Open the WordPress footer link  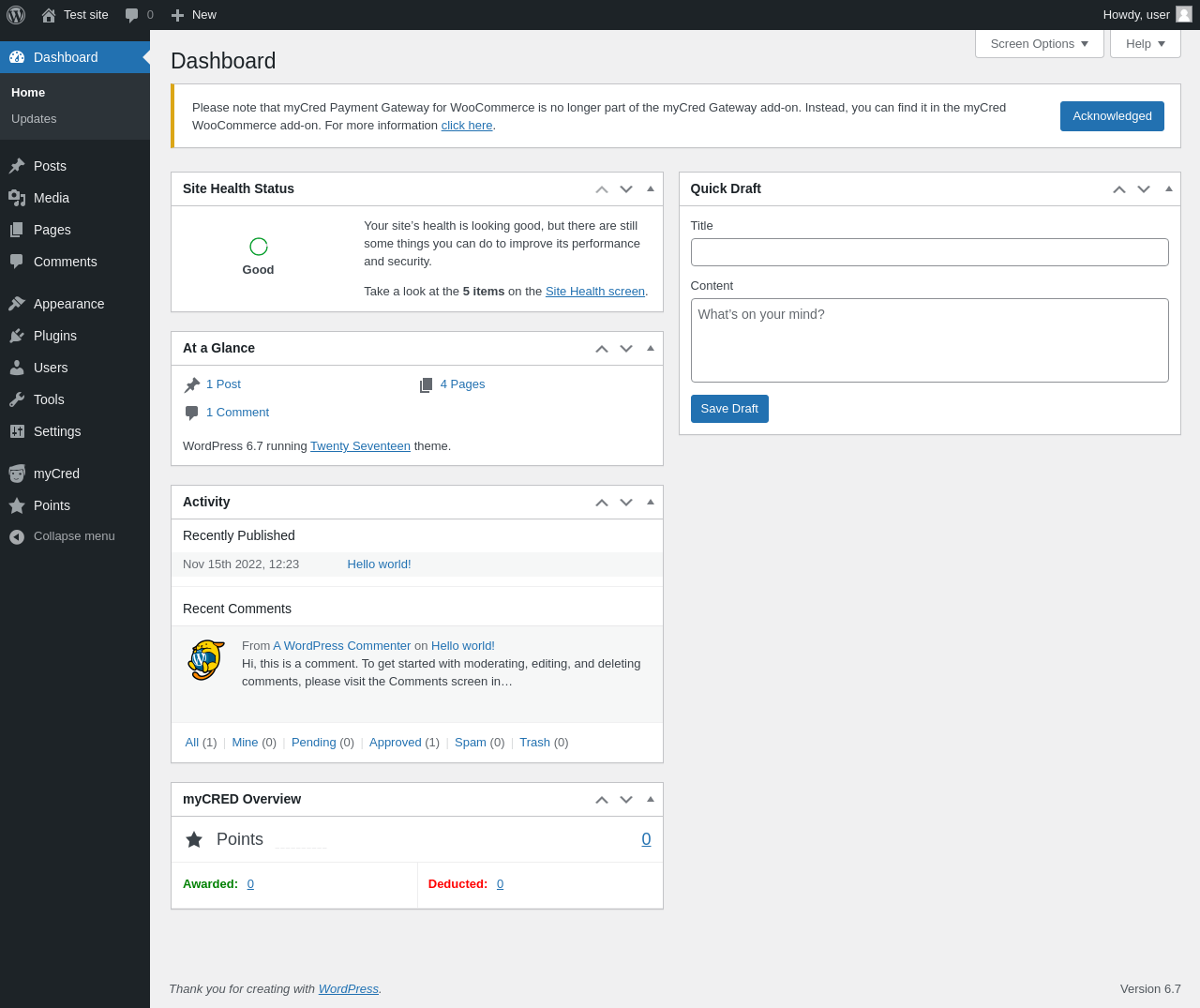349,989
